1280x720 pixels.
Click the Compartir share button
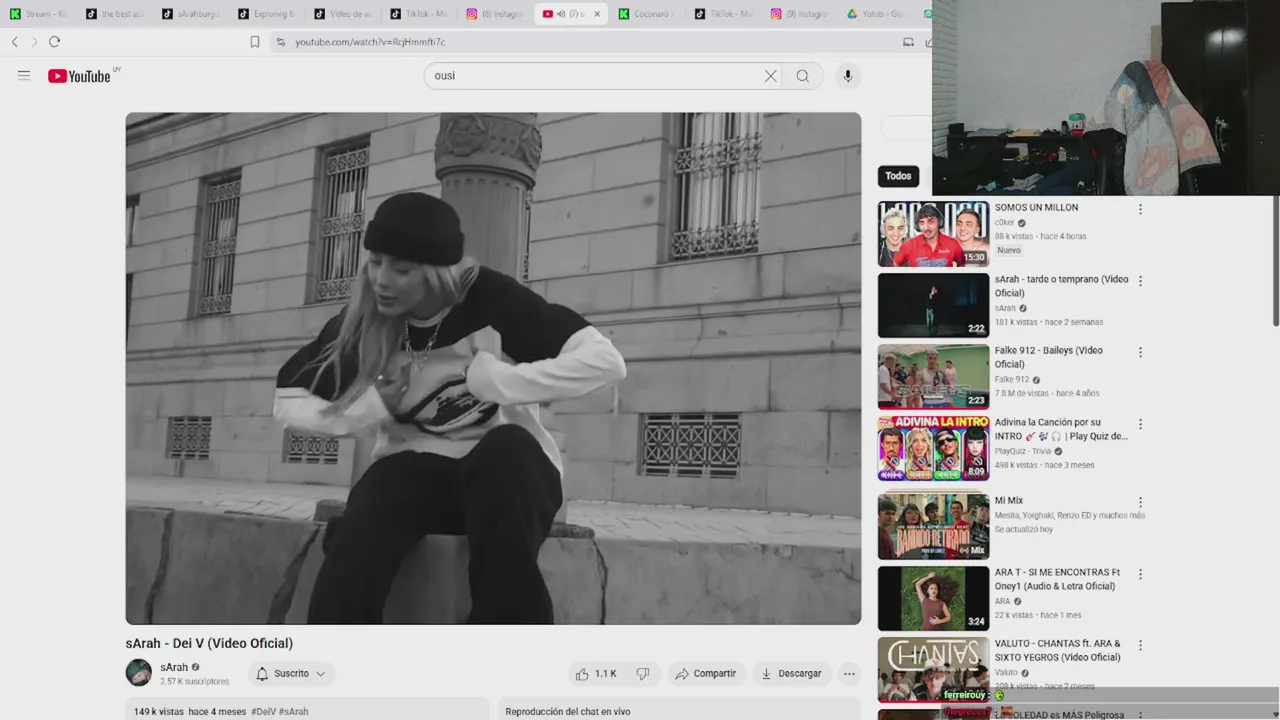pos(706,674)
